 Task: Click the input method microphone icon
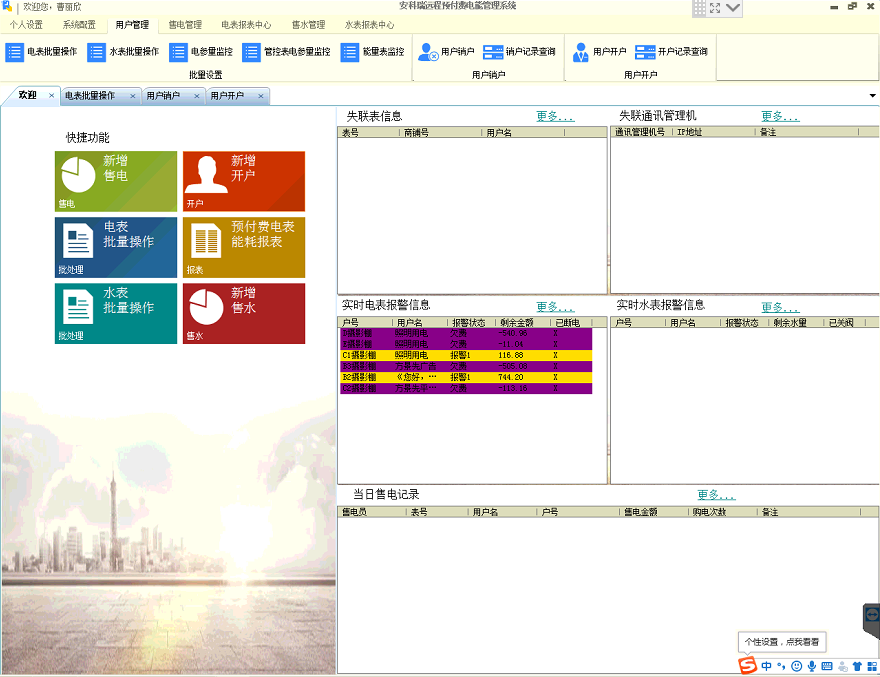pos(812,666)
